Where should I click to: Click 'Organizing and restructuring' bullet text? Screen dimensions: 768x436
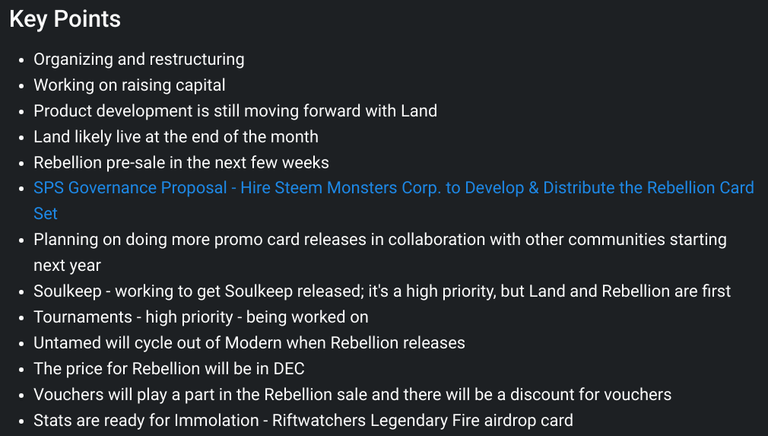139,59
